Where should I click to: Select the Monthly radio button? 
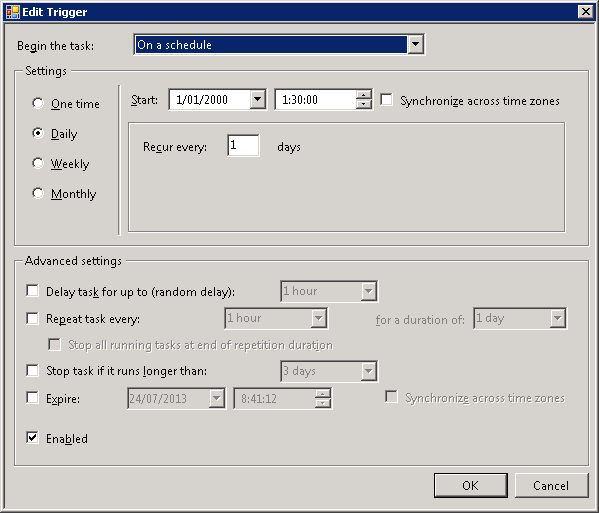[38, 193]
